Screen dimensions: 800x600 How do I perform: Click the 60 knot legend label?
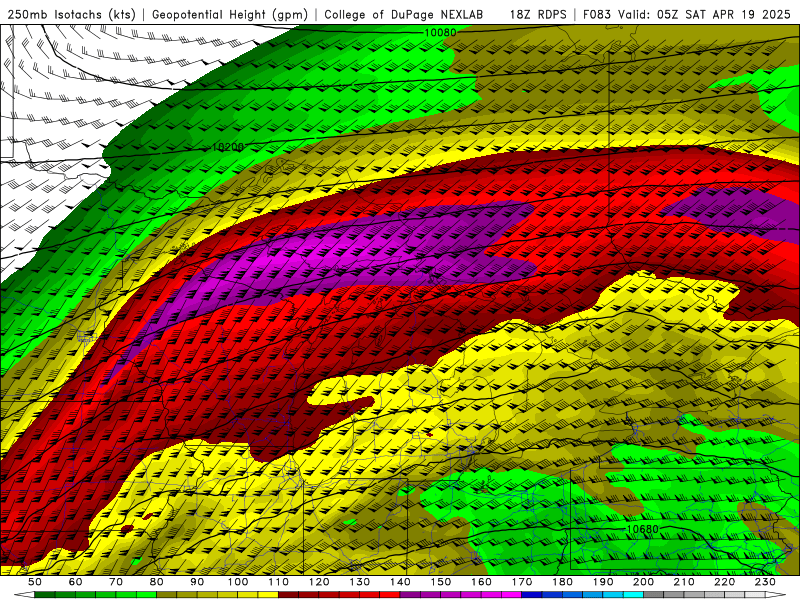tap(75, 582)
